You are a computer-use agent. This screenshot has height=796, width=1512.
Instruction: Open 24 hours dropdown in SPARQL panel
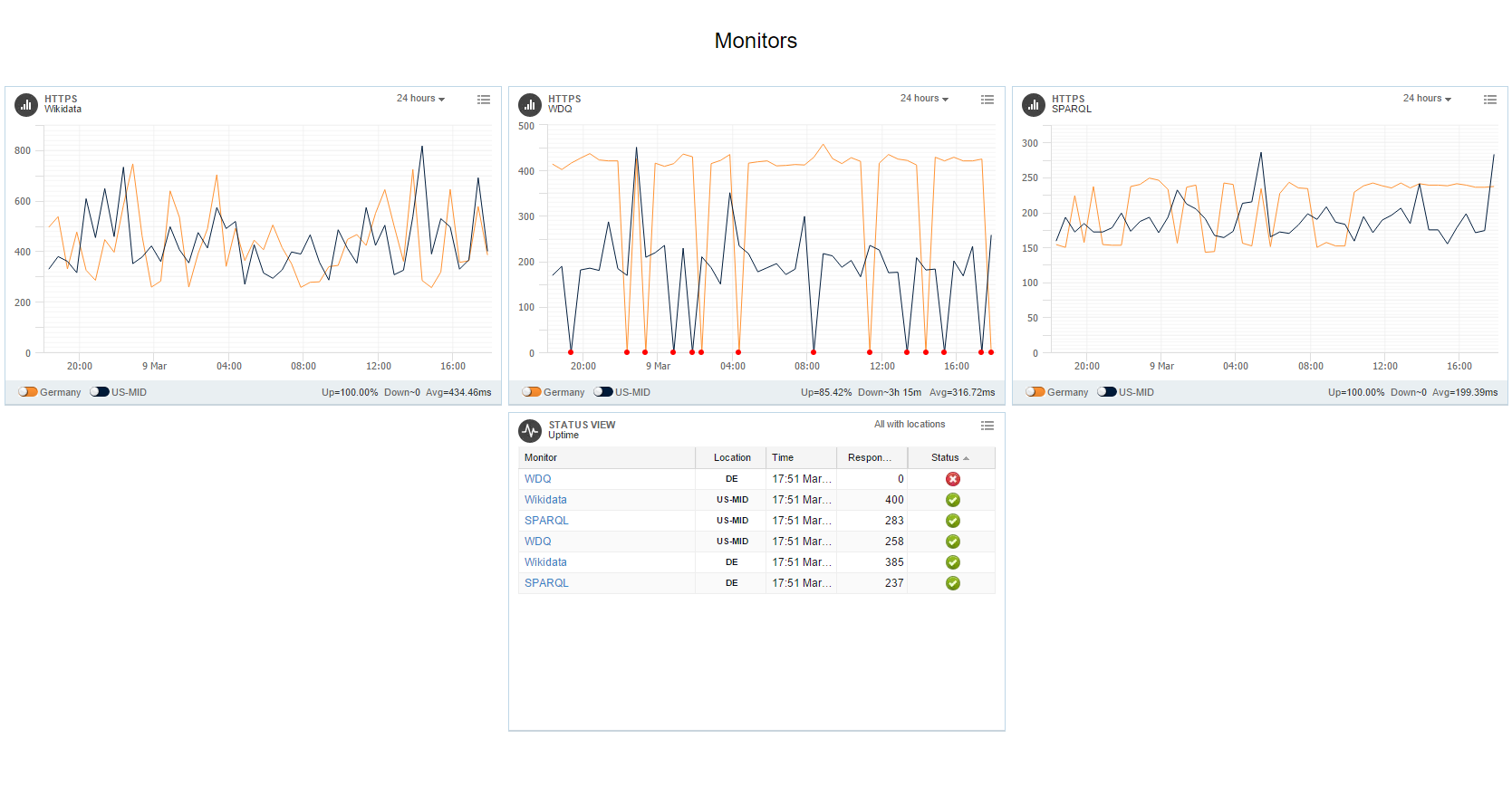pos(1427,99)
